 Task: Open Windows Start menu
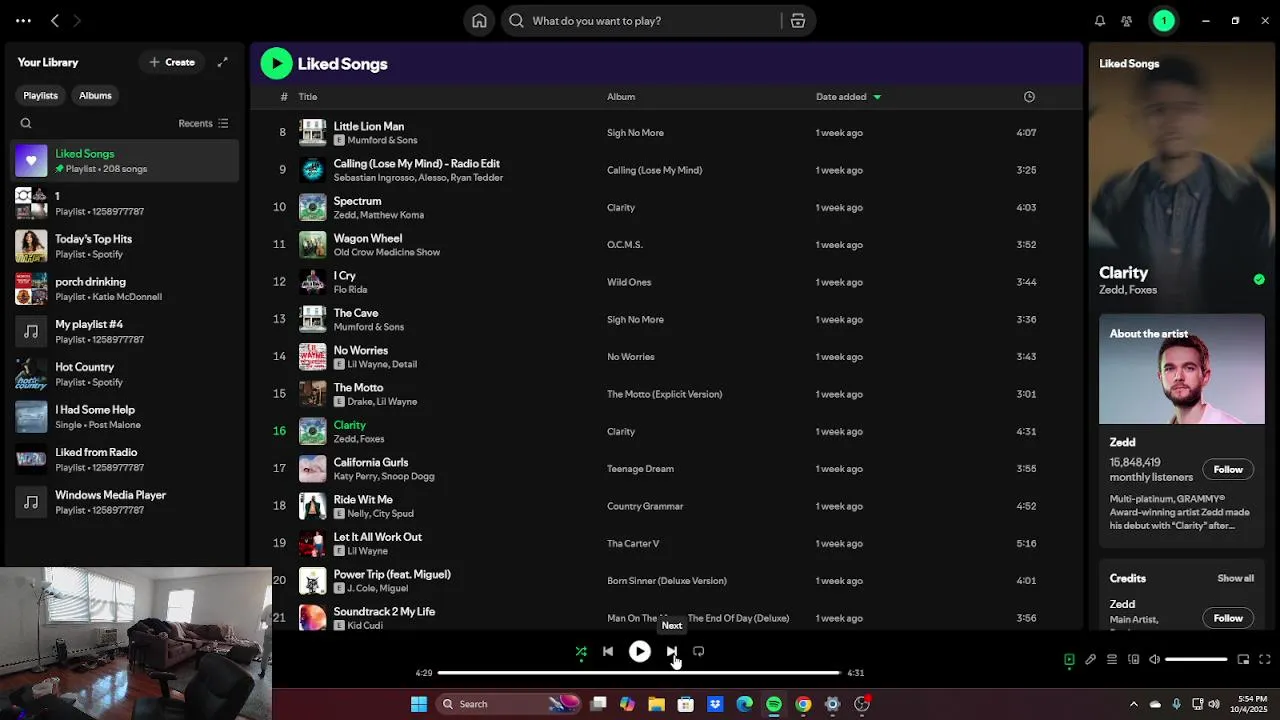point(419,704)
